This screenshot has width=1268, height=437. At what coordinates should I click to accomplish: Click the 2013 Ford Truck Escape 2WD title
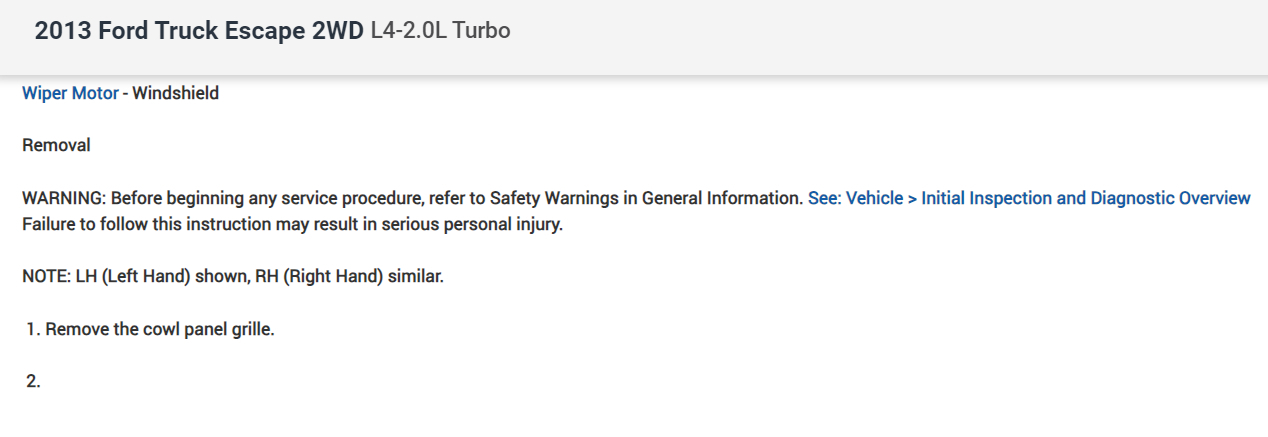[x=199, y=31]
